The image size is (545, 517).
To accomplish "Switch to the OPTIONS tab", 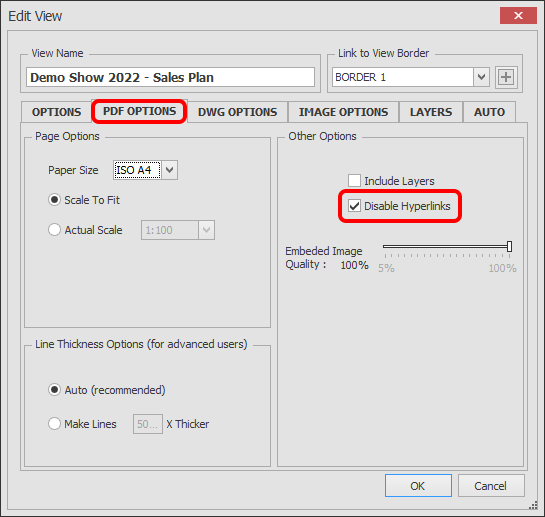I will [56, 112].
